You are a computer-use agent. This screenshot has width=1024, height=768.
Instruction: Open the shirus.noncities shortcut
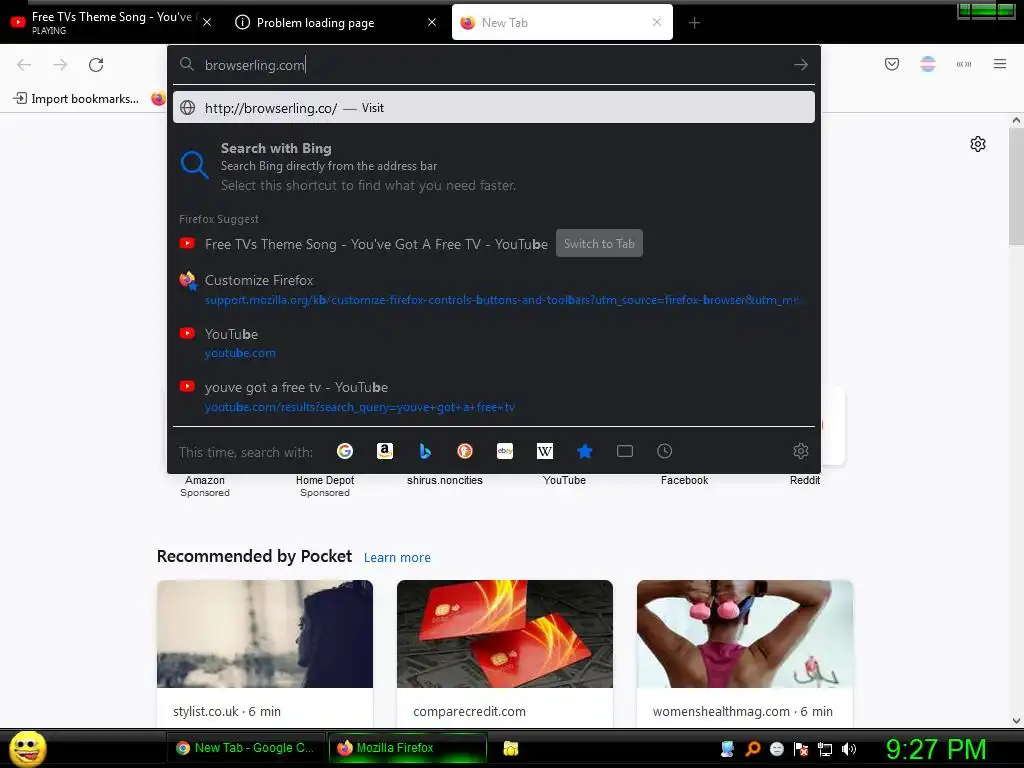[x=445, y=480]
